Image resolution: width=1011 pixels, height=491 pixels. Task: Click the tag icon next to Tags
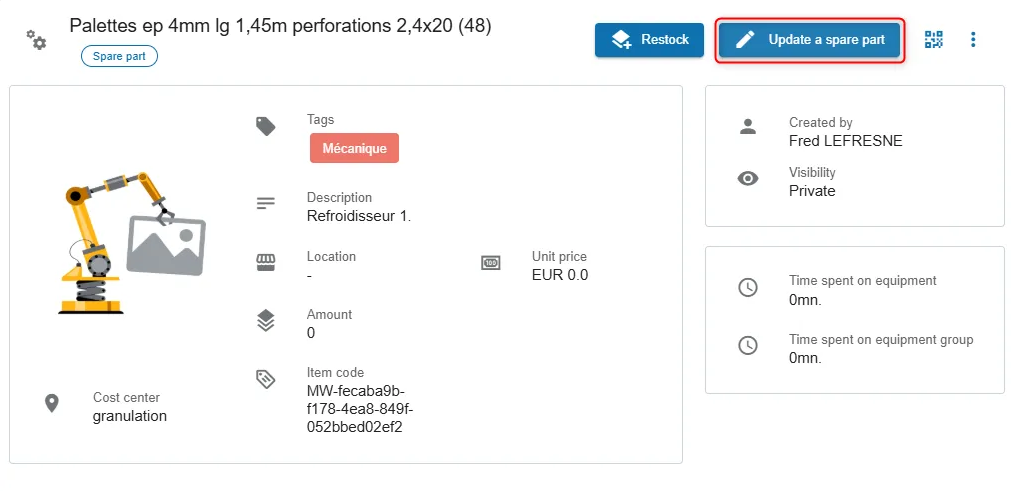(266, 126)
